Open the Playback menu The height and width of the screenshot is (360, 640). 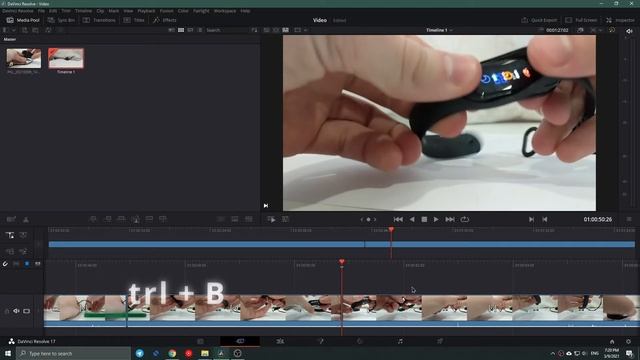146,11
